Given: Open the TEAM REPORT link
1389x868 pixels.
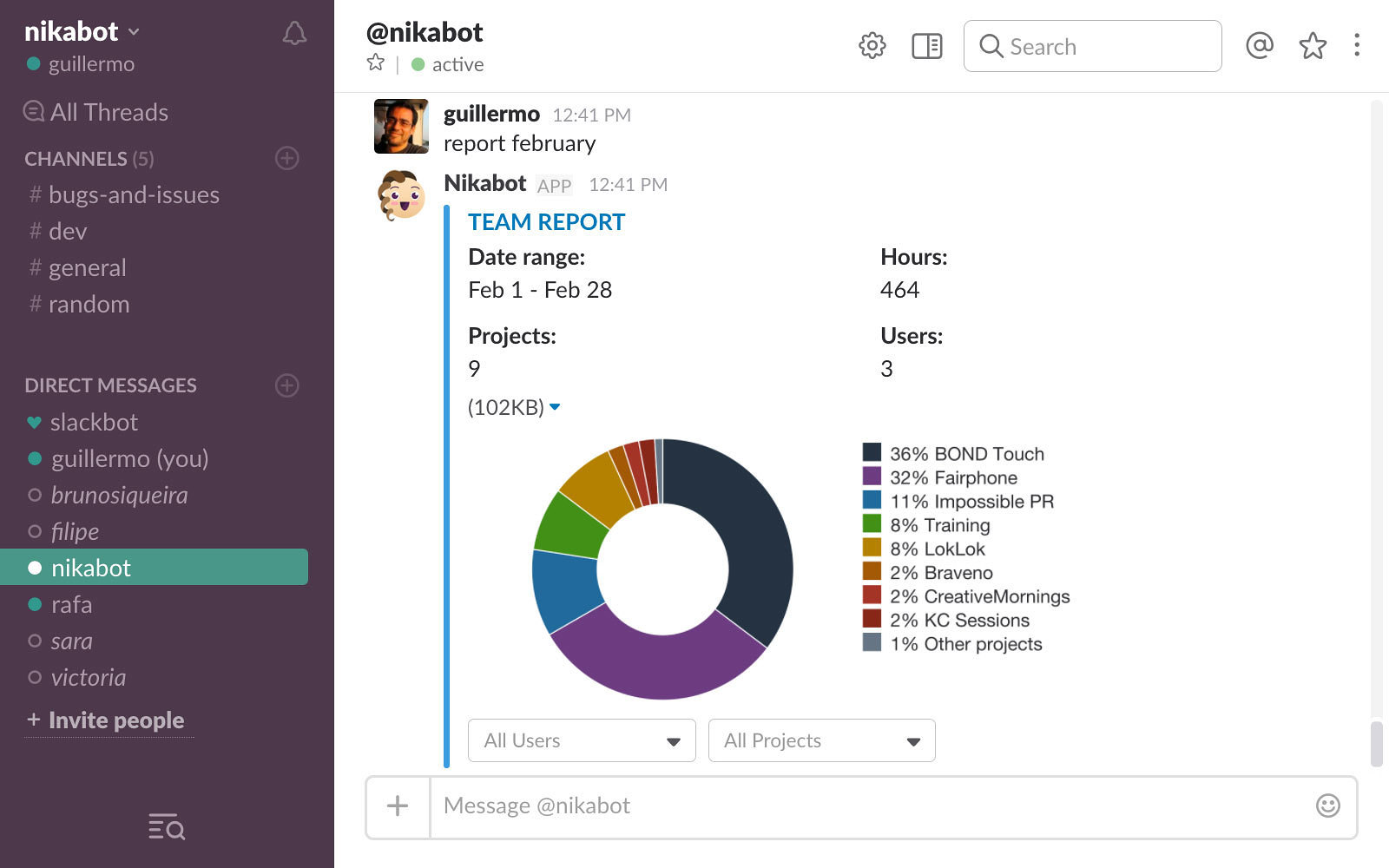Looking at the screenshot, I should [546, 222].
